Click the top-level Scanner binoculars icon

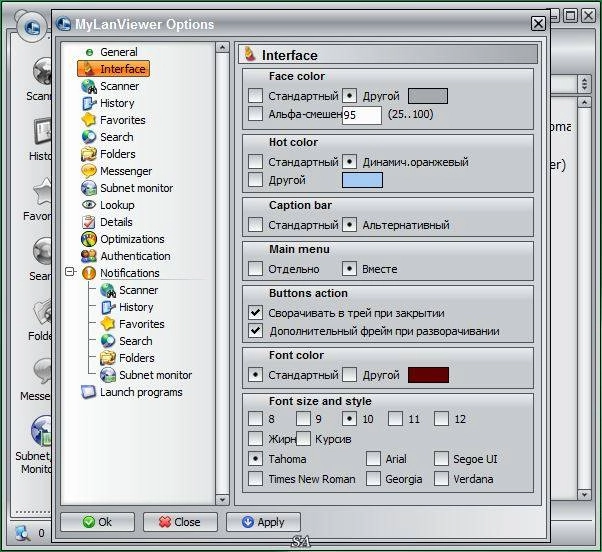pyautogui.click(x=89, y=86)
